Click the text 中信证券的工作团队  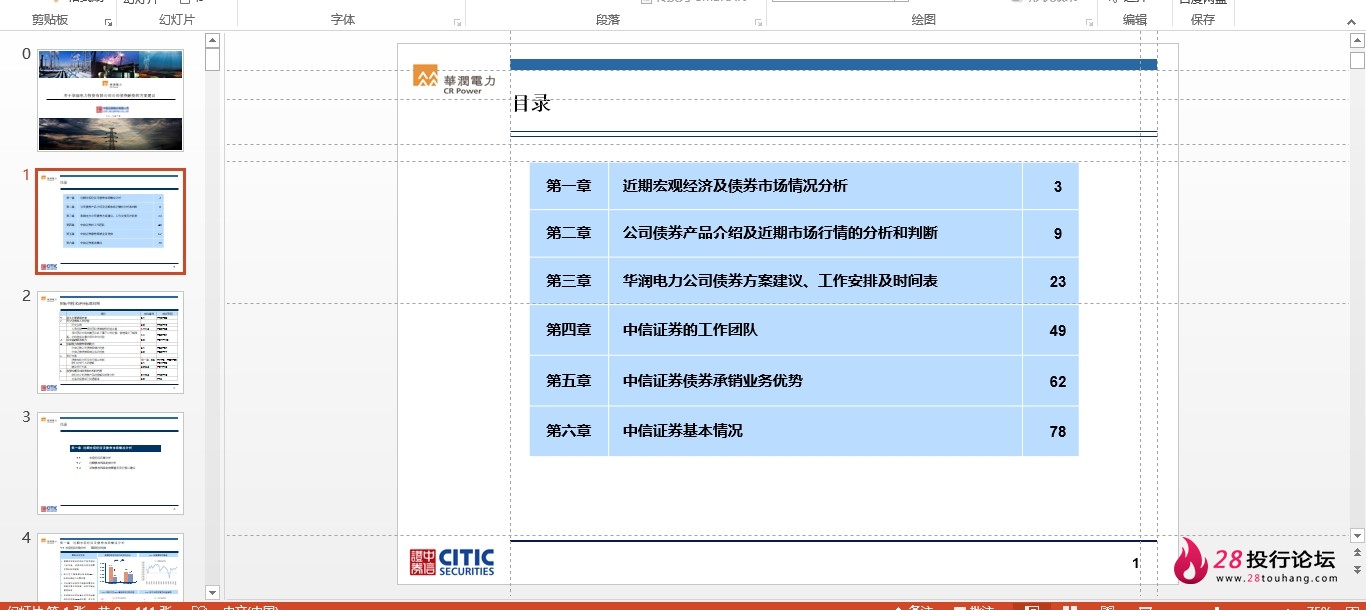click(x=690, y=330)
